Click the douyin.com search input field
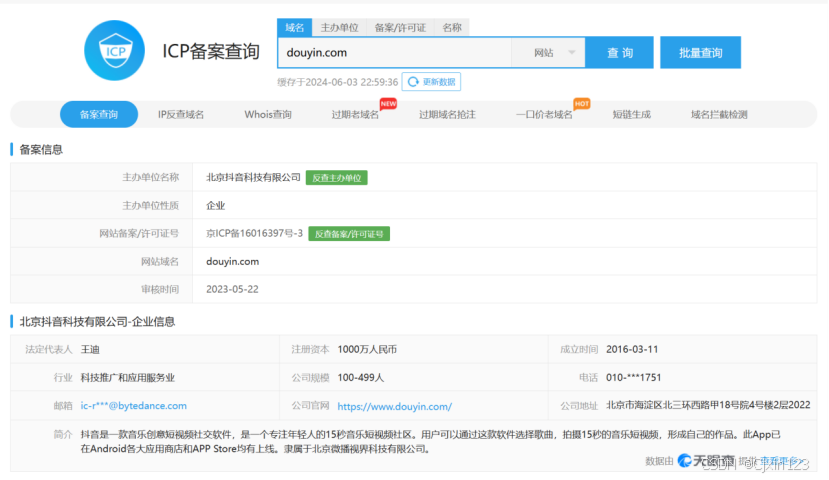Image resolution: width=829 pixels, height=480 pixels. point(395,53)
